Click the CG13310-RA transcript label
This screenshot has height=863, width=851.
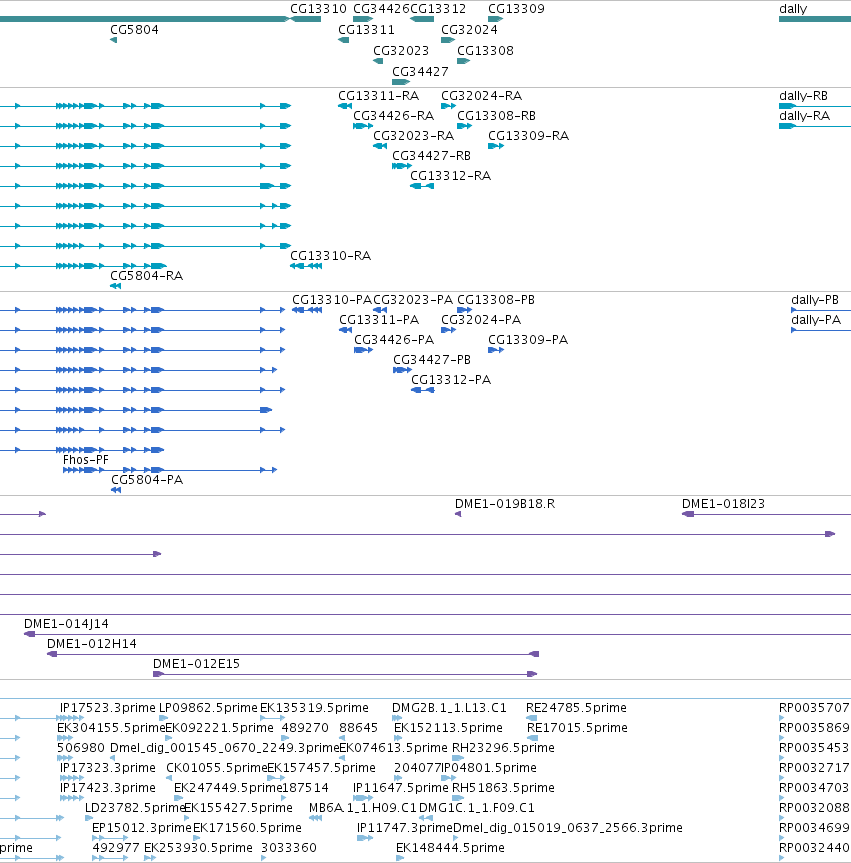click(x=330, y=256)
